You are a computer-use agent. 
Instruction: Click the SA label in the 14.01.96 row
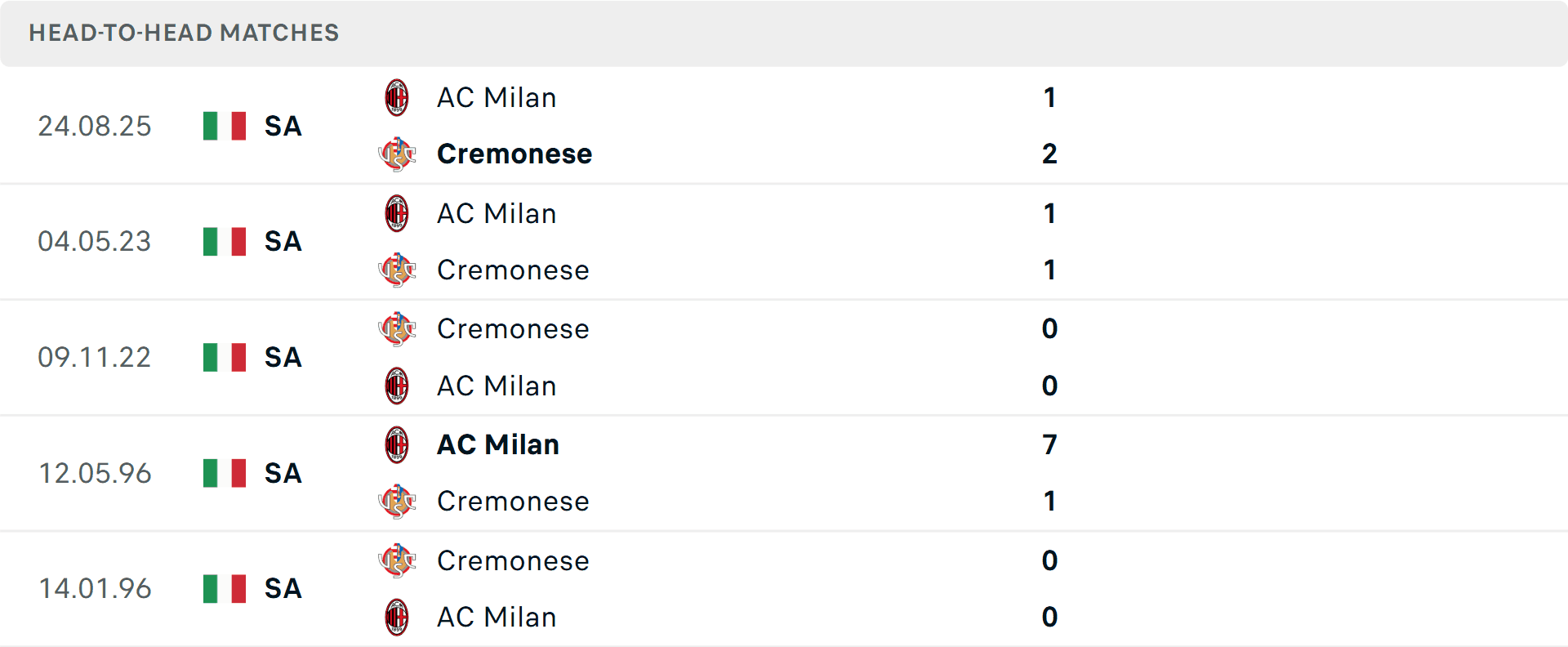(x=282, y=588)
